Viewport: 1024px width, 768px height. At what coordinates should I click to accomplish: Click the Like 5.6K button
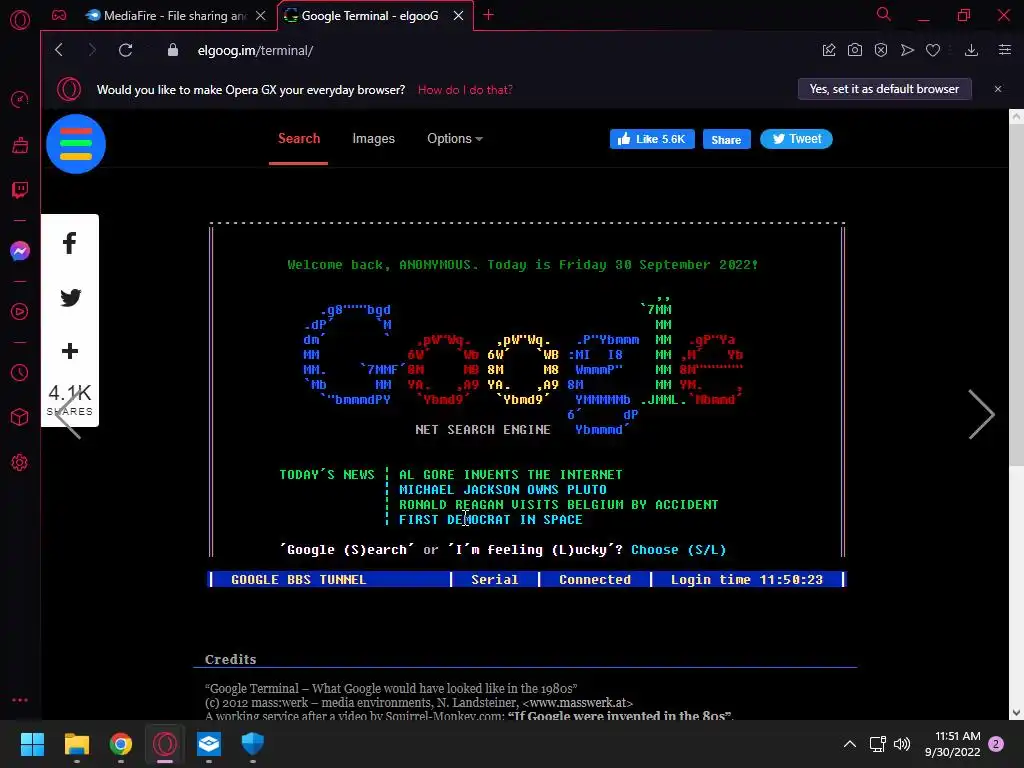[652, 139]
